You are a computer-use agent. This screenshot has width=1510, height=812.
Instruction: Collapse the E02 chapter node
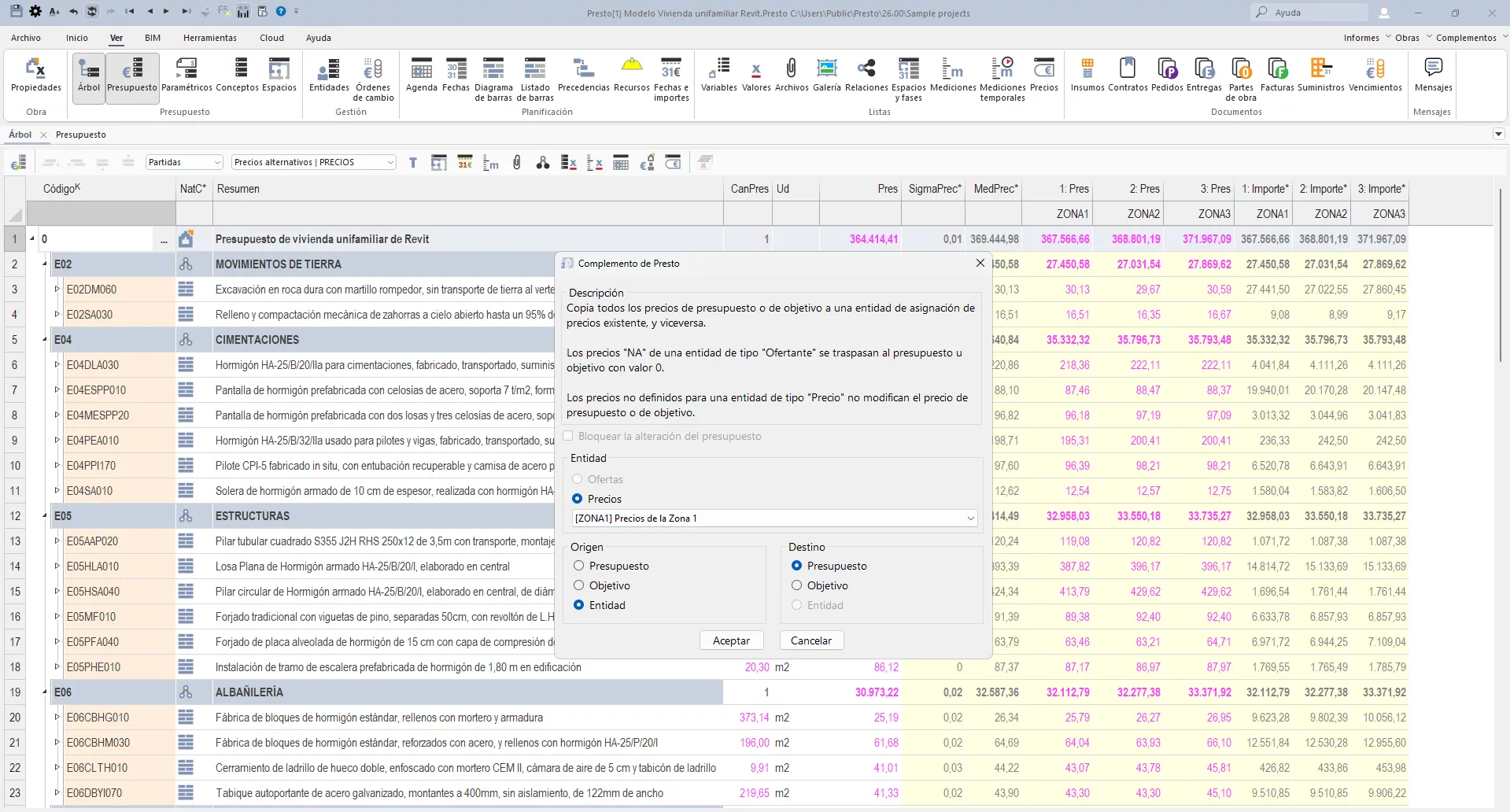coord(45,264)
